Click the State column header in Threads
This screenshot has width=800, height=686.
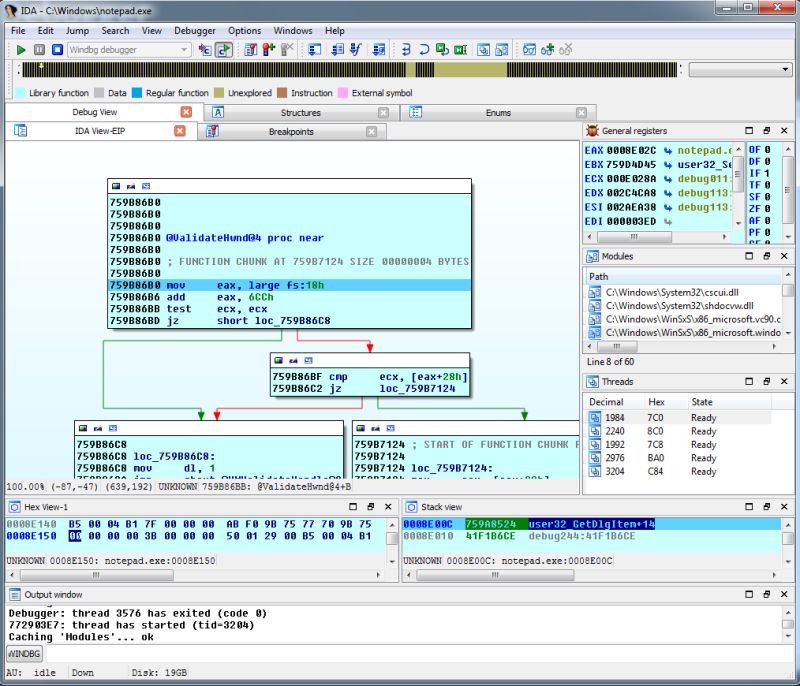[729, 402]
